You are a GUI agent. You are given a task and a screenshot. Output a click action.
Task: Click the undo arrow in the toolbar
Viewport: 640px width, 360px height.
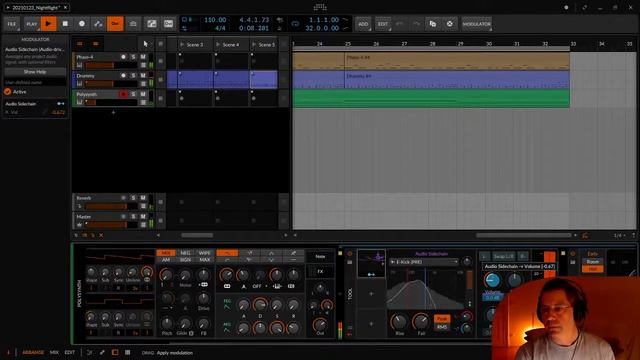(x=400, y=24)
